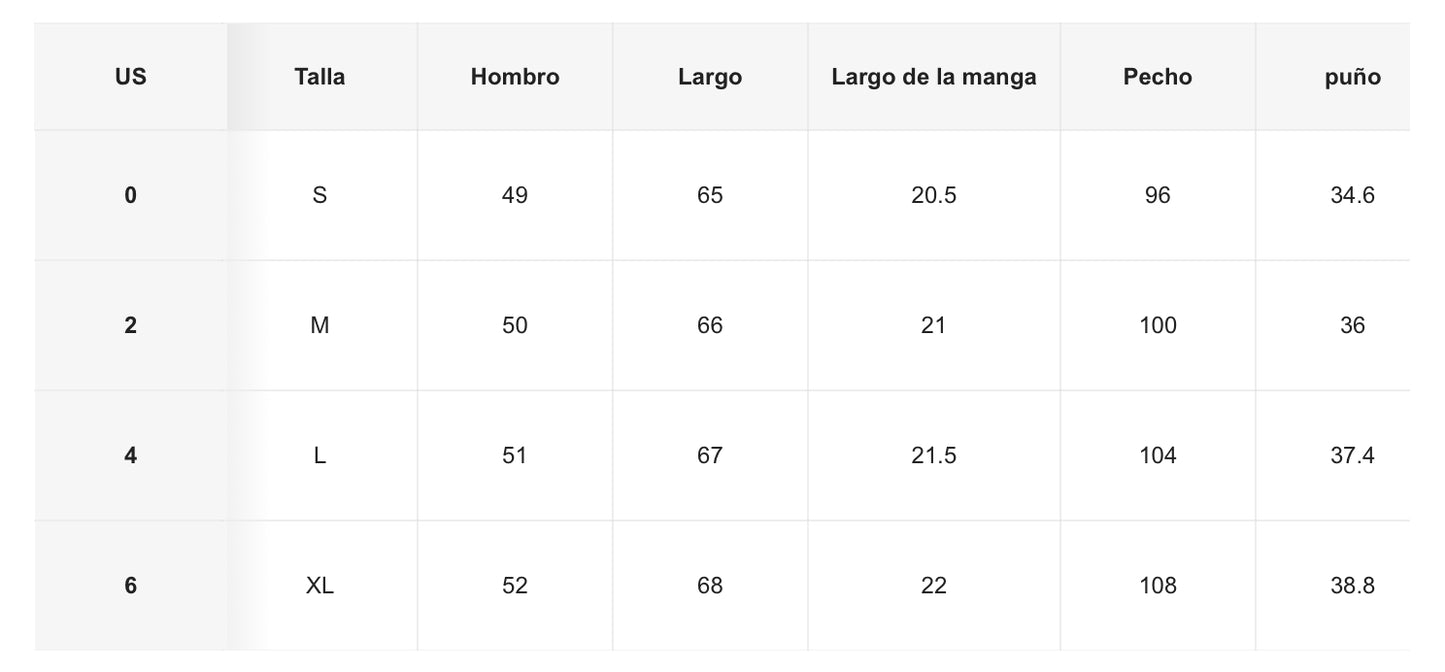
Task: Click US size 2 row header
Action: tap(131, 325)
